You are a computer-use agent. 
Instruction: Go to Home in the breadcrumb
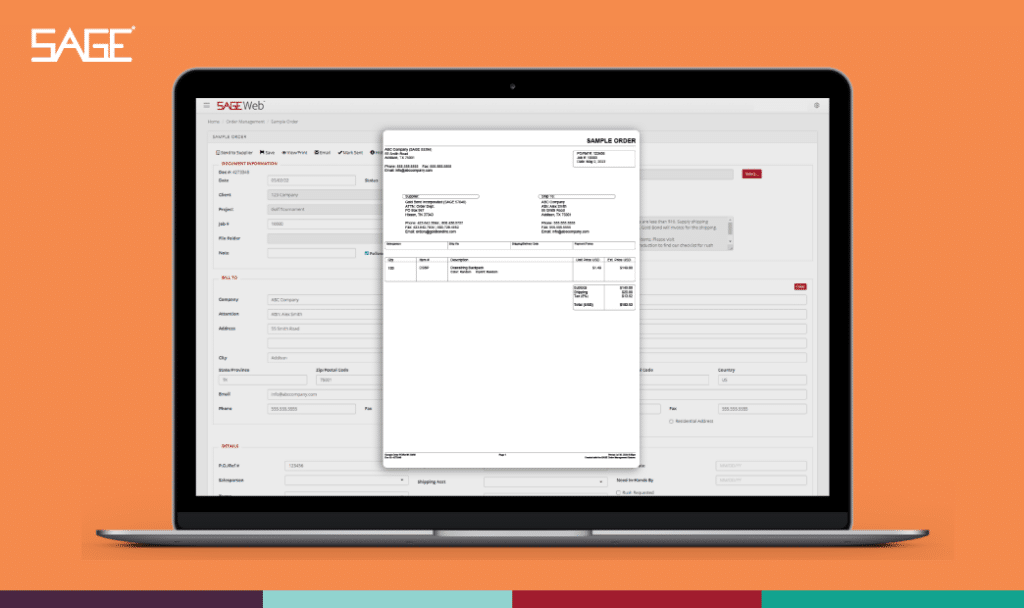(x=215, y=121)
